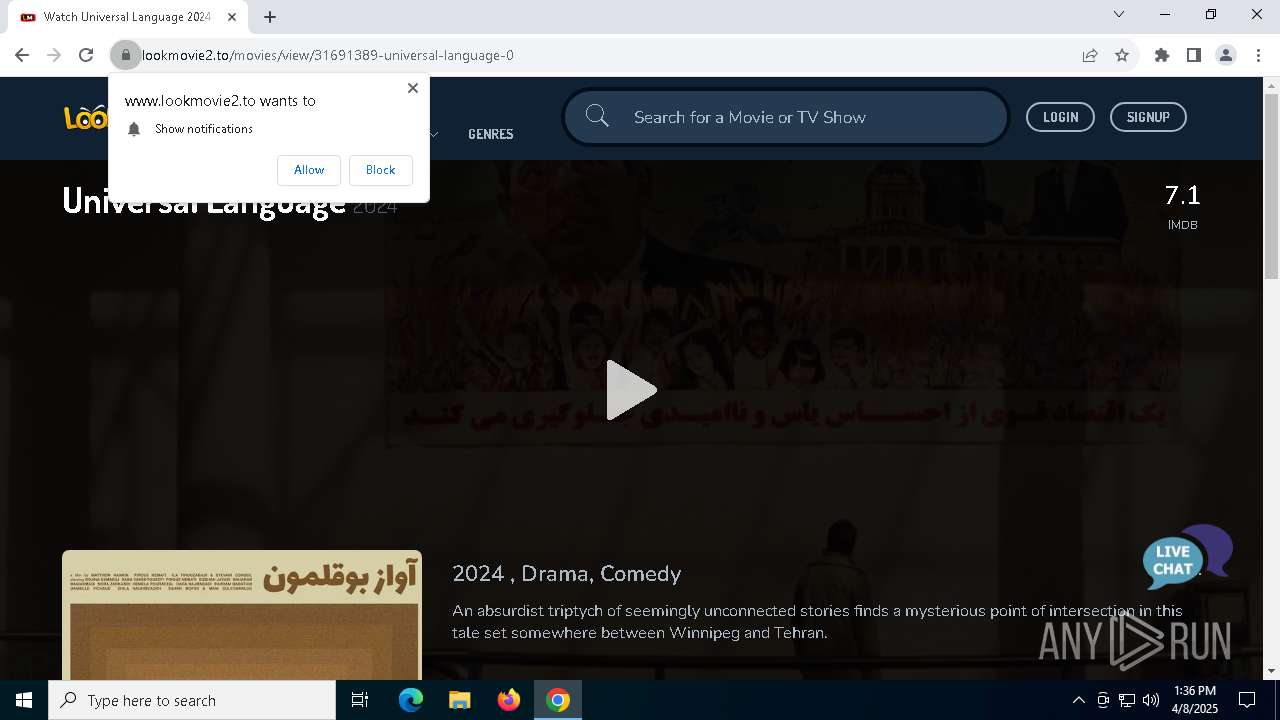The image size is (1280, 720).
Task: Close the Watch Universal Language tab
Action: point(232,17)
